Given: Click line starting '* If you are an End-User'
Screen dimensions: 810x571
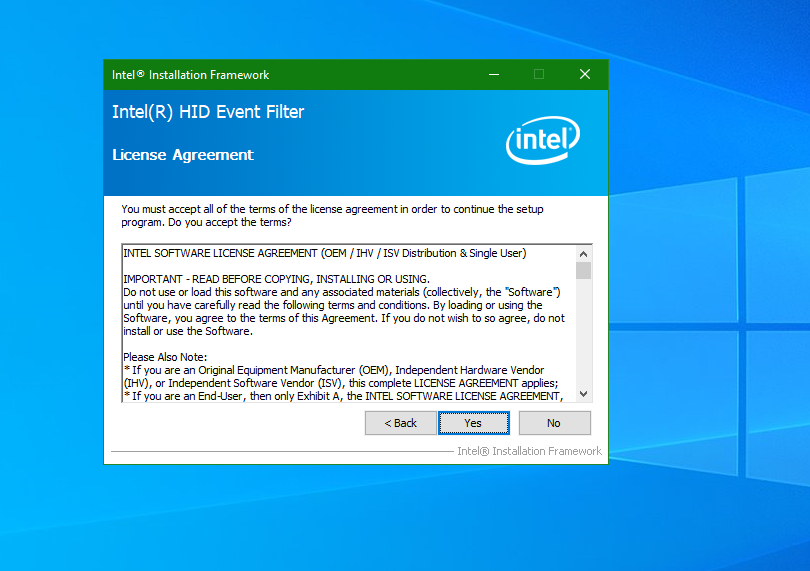Looking at the screenshot, I should [x=344, y=396].
